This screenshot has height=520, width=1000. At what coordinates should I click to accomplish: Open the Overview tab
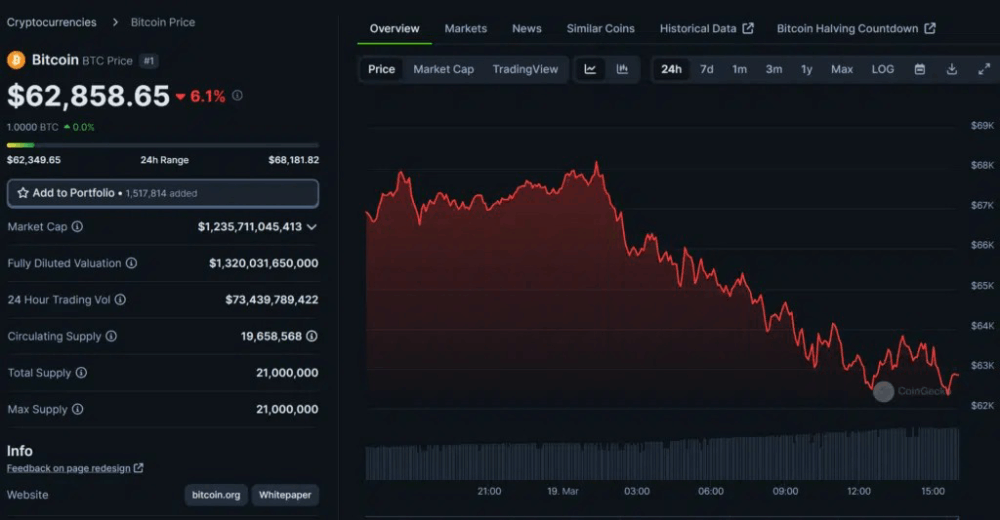394,28
